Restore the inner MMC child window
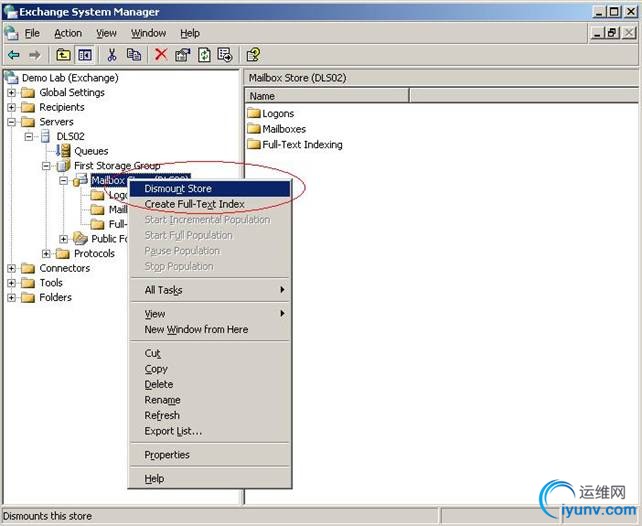Viewport: 642px width, 526px height. [x=613, y=33]
